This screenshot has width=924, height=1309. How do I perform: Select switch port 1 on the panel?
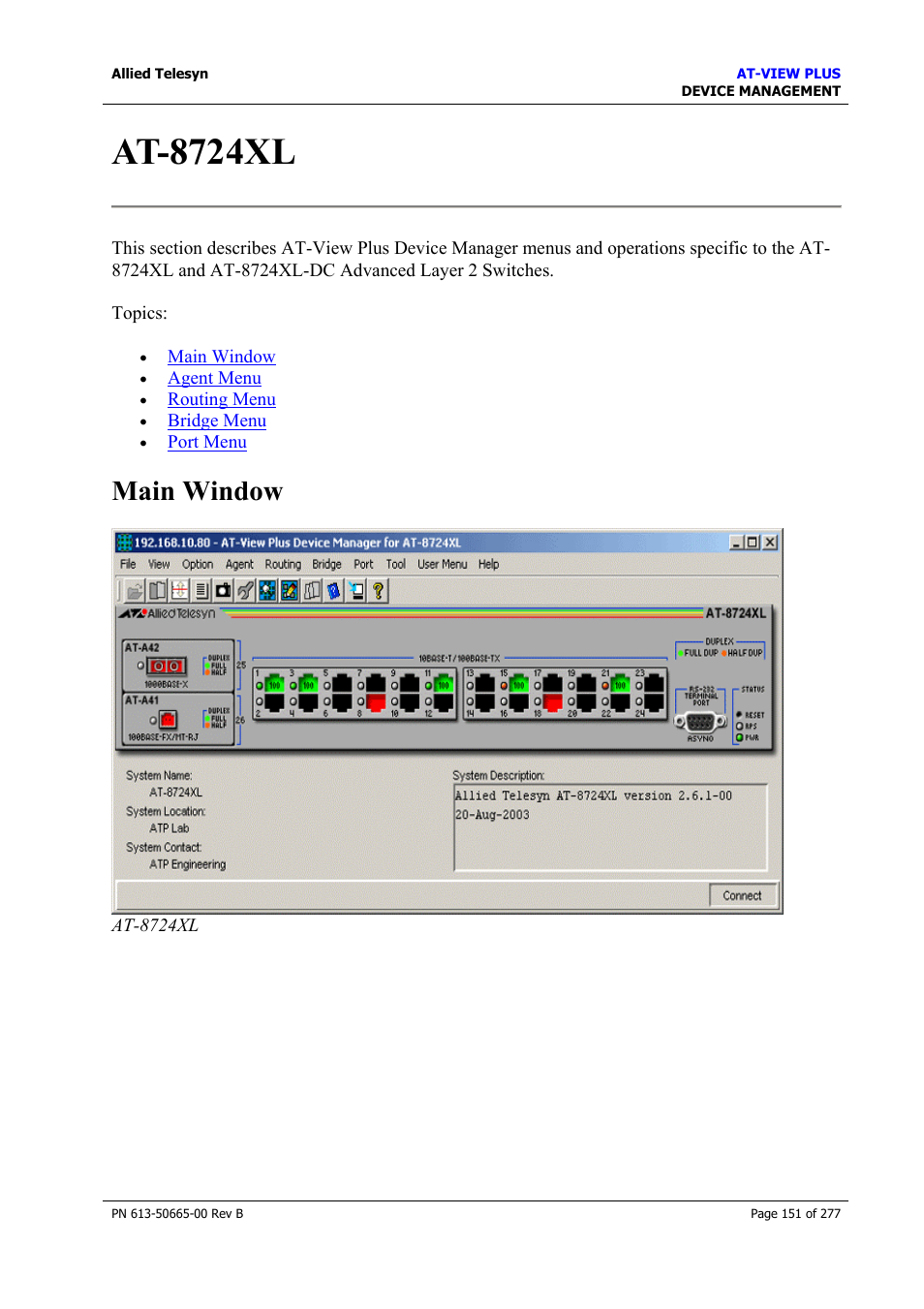(274, 683)
